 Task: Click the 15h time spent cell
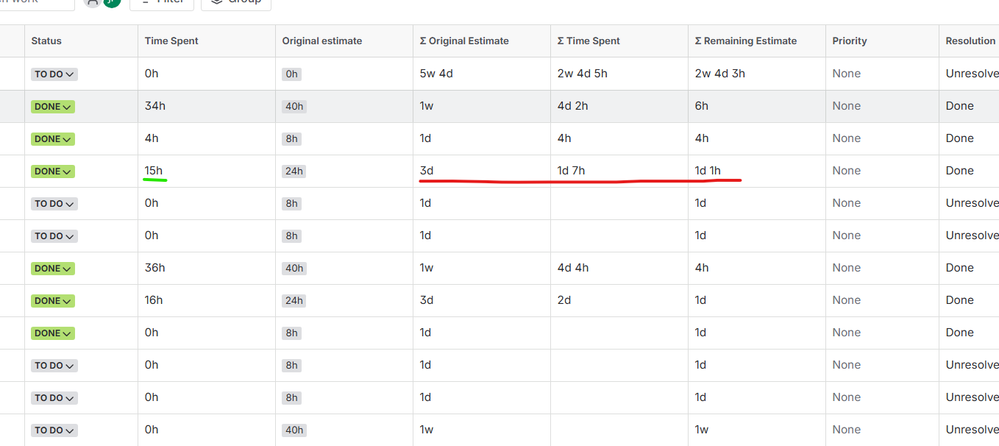(155, 171)
